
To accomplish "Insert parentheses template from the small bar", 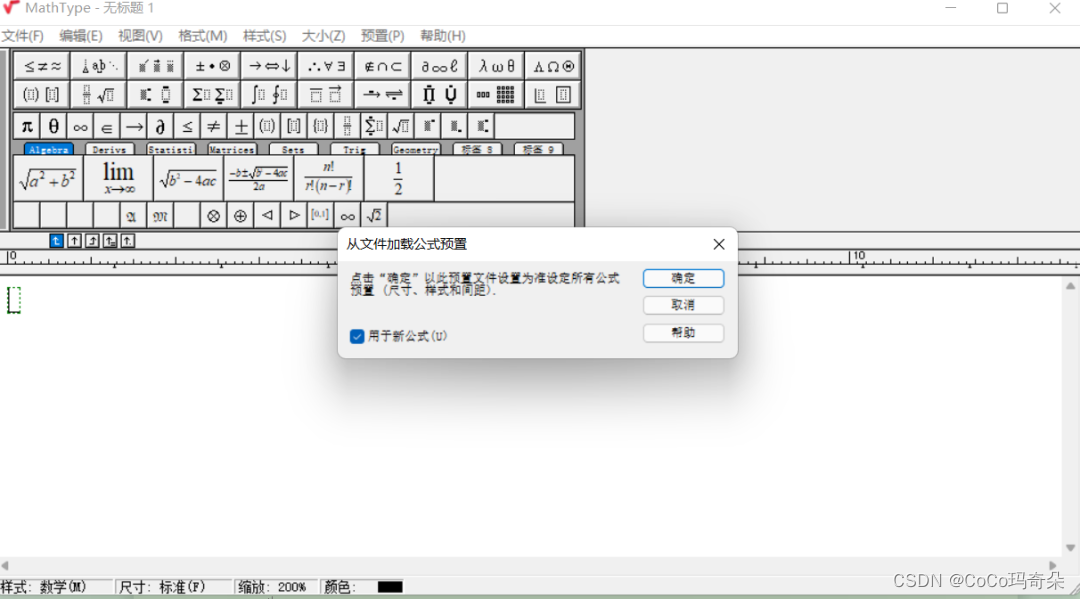I will pos(267,127).
